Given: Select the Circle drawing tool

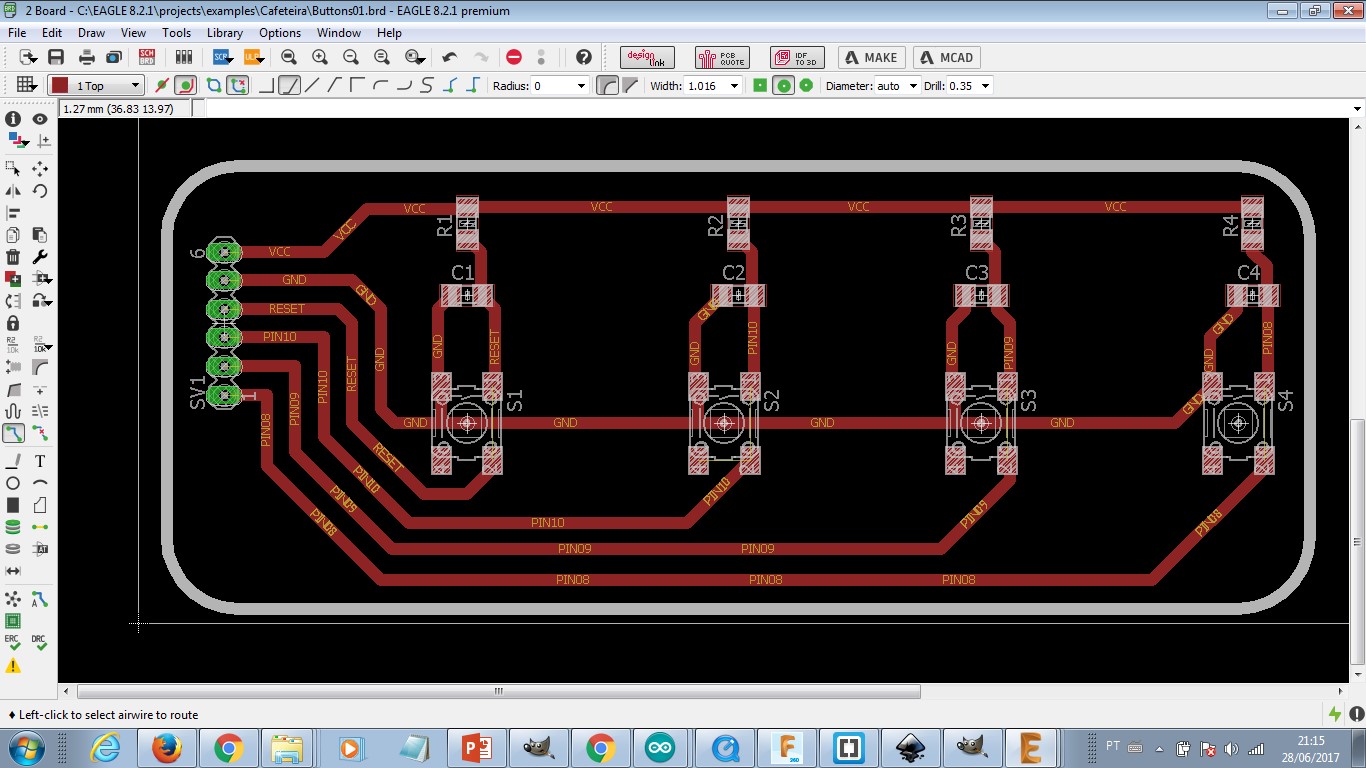Looking at the screenshot, I should pyautogui.click(x=14, y=483).
